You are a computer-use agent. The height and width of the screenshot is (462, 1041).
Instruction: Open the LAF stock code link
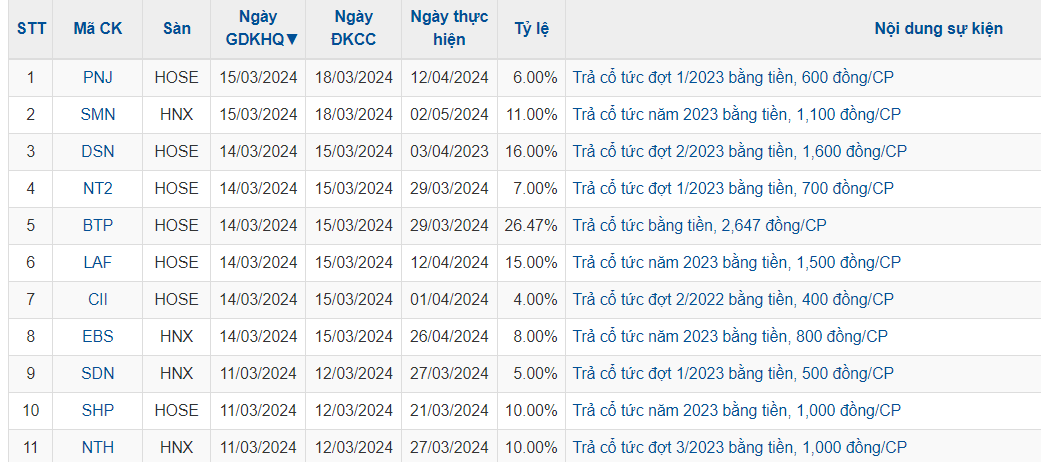98,262
